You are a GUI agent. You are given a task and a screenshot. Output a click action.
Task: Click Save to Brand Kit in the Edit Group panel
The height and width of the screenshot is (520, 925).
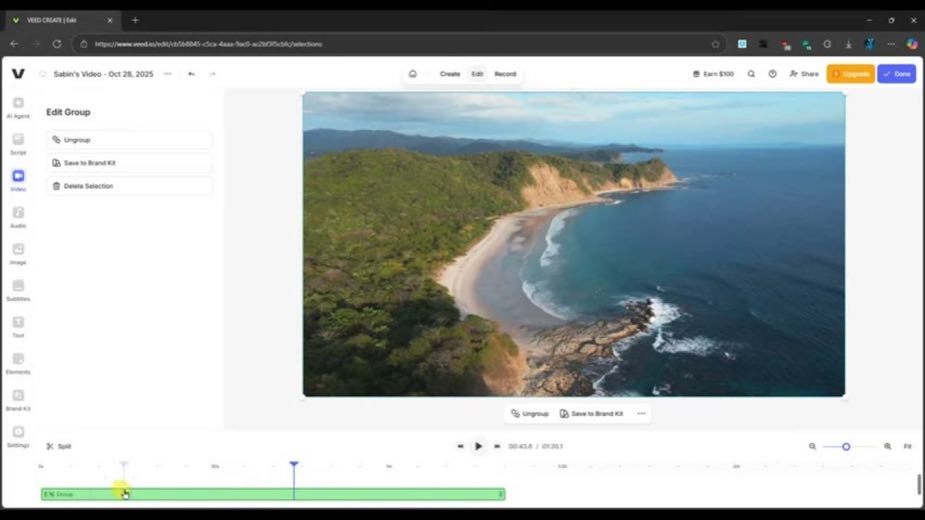[x=129, y=163]
